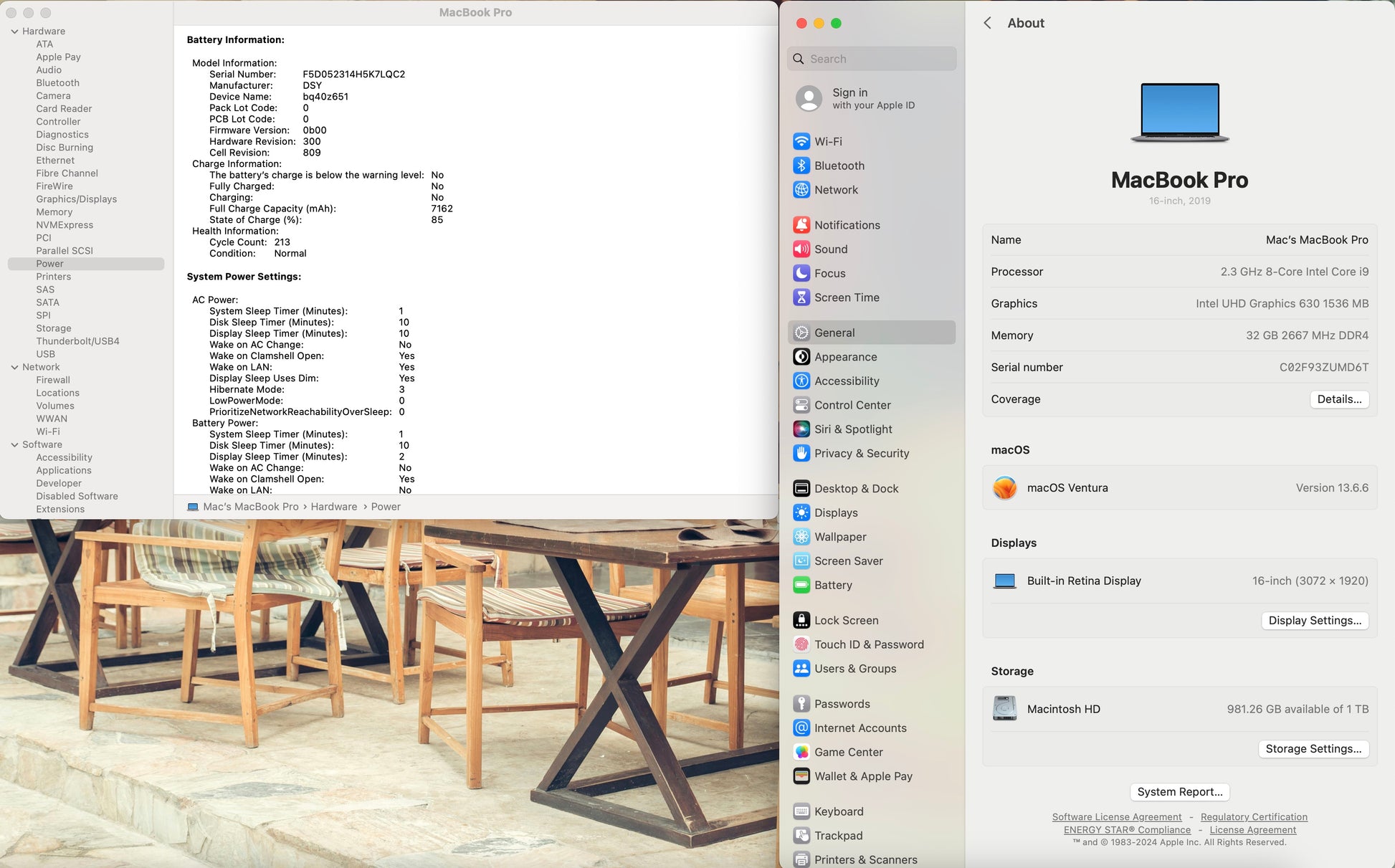Select Thunderbolt/USB4 in the sidebar list
This screenshot has height=868, width=1395.
[x=77, y=341]
